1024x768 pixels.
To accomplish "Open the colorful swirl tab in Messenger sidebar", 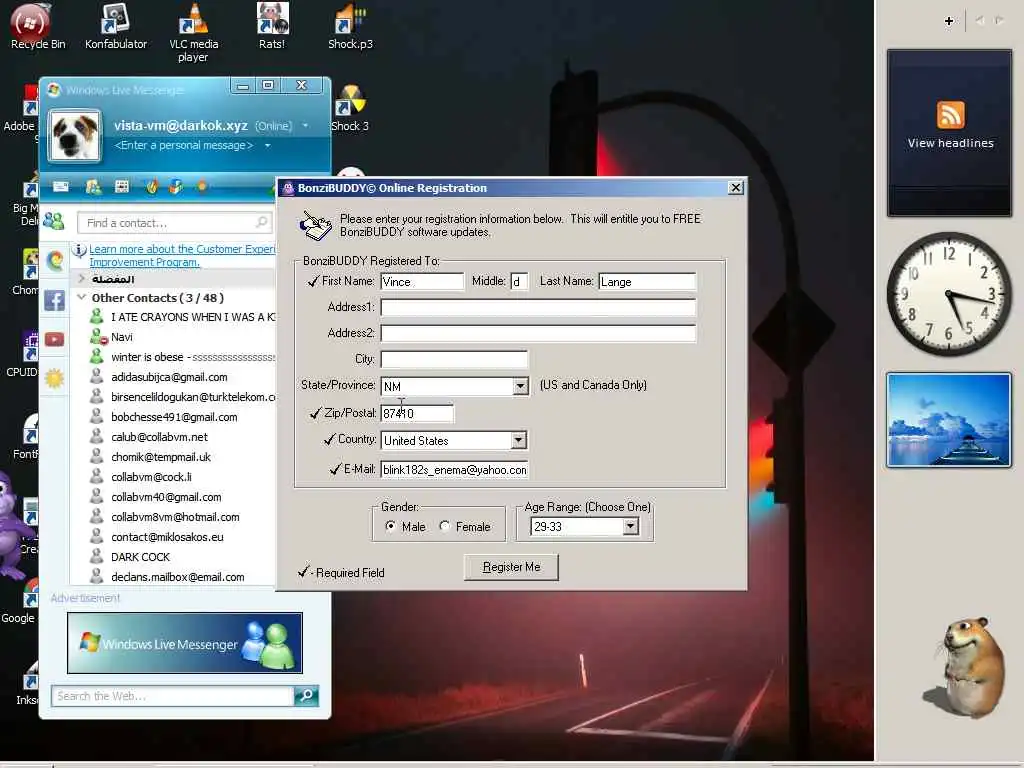I will (55, 261).
